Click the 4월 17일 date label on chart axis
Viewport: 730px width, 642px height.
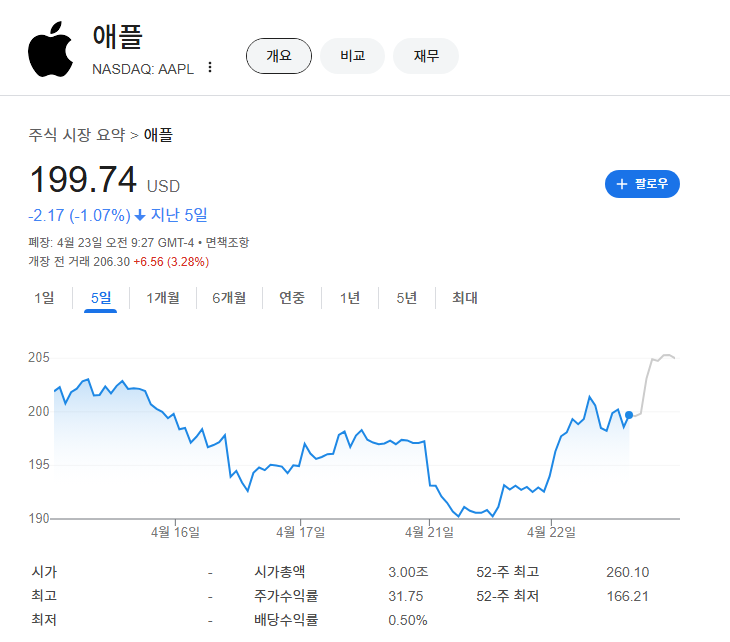coord(300,532)
